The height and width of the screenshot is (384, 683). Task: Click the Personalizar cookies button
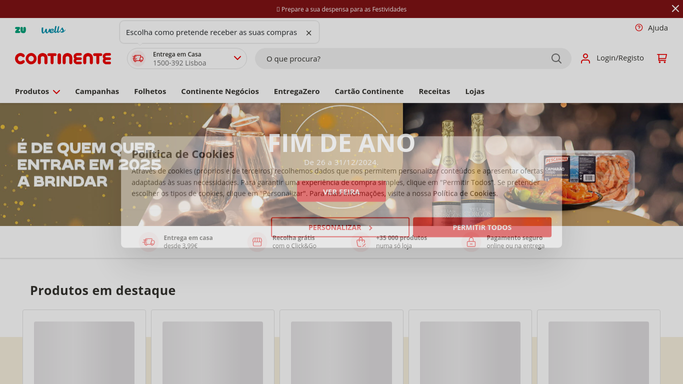340,227
